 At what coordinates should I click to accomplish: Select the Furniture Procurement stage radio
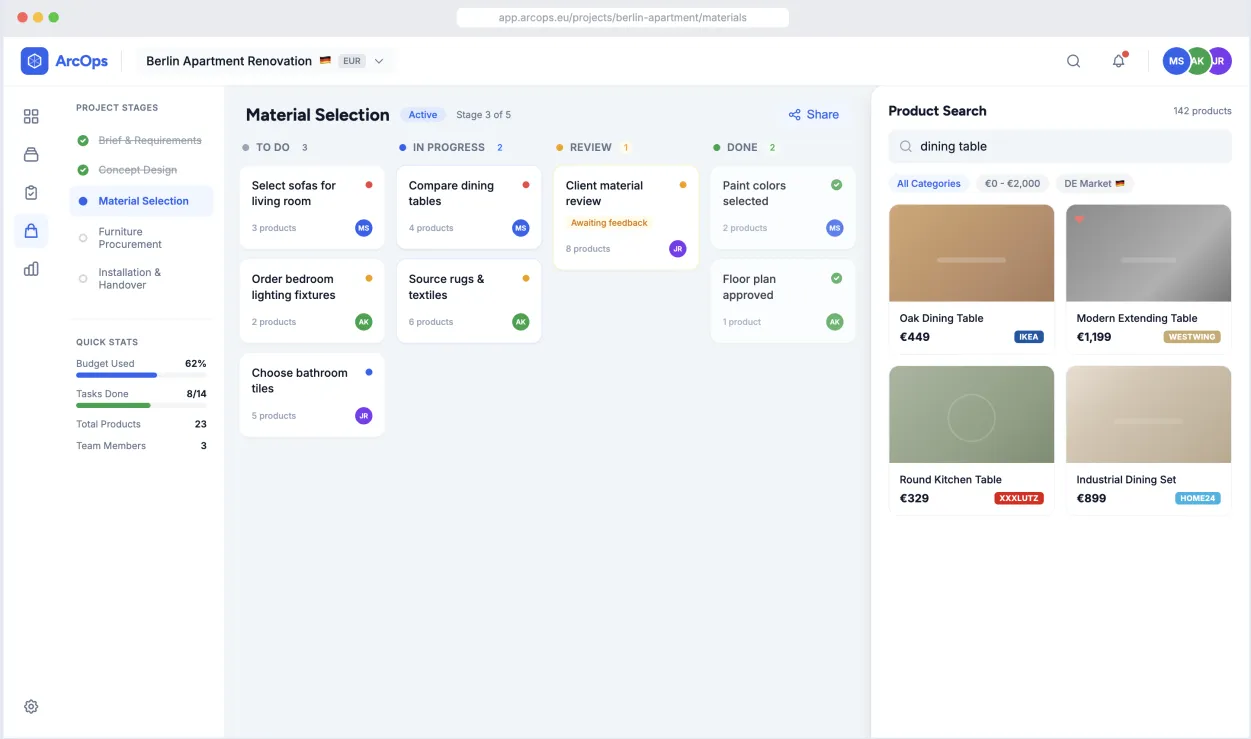click(x=83, y=238)
